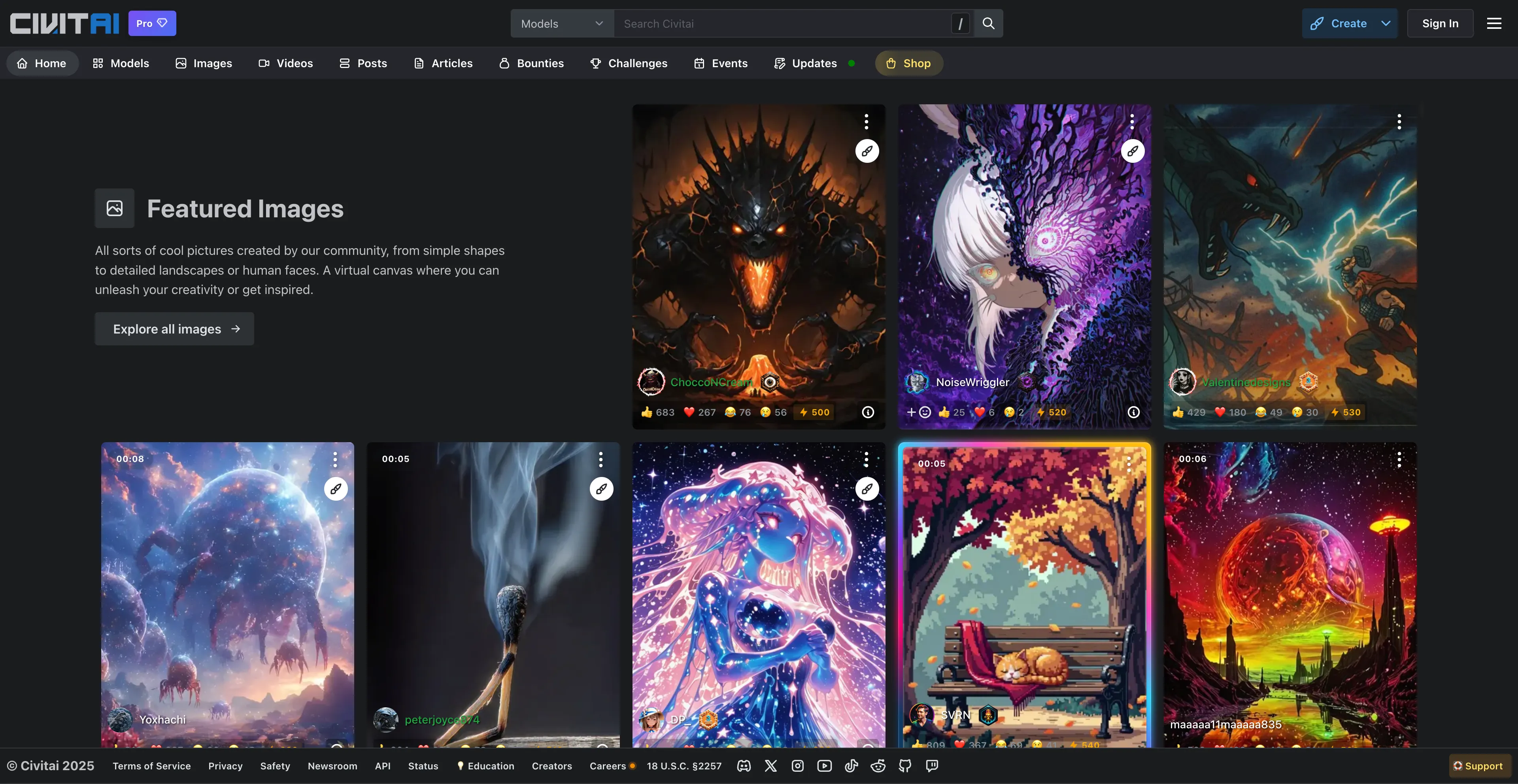Image resolution: width=1518 pixels, height=784 pixels.
Task: Click the GitHub icon in footer
Action: [905, 766]
